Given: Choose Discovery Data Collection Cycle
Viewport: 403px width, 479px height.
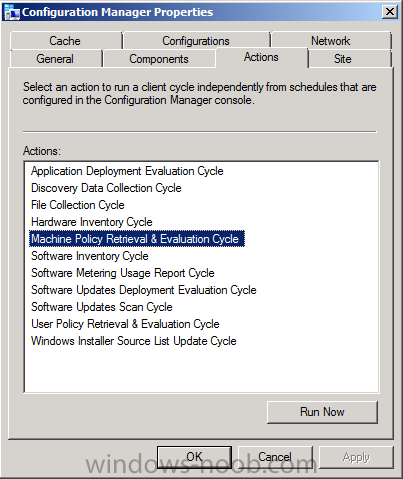Looking at the screenshot, I should [106, 188].
